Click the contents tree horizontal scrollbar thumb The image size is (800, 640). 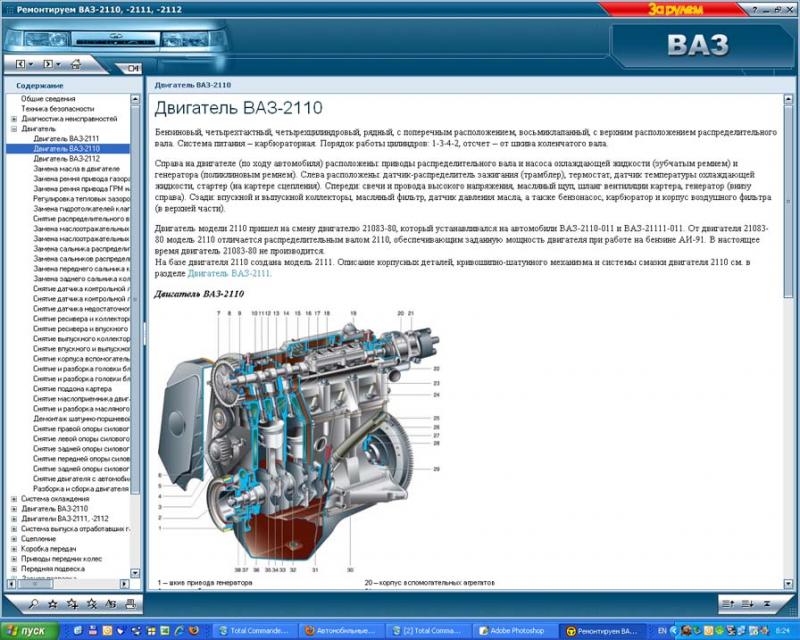(35, 583)
